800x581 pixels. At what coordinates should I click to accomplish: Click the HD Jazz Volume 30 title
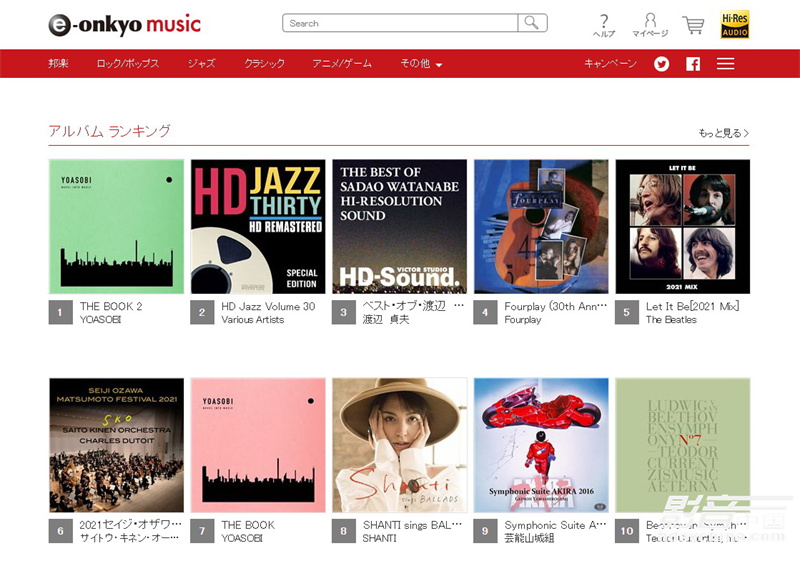268,307
